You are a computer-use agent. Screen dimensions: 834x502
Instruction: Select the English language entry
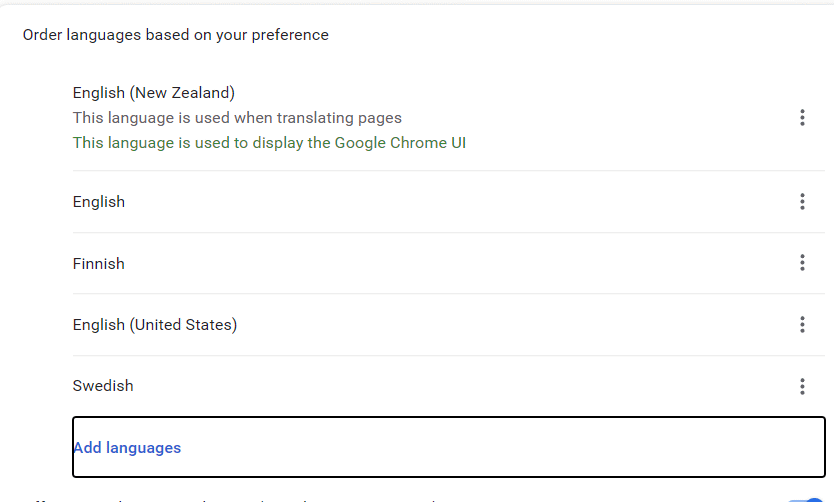[x=99, y=202]
